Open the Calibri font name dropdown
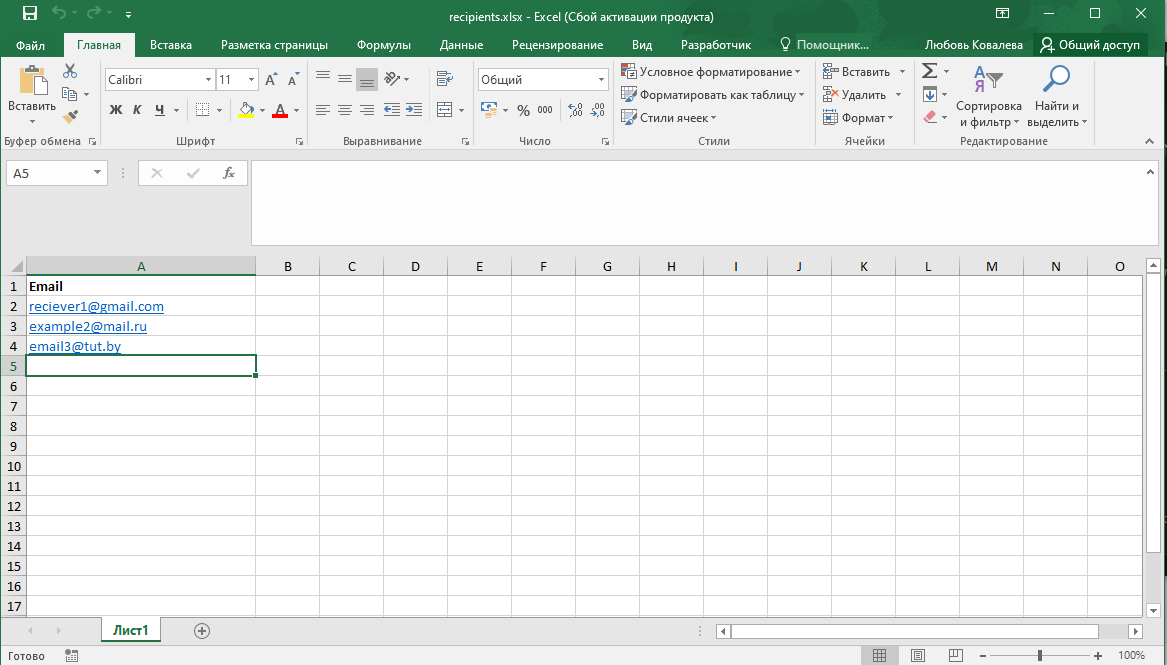Viewport: 1167px width, 665px height. (x=208, y=80)
